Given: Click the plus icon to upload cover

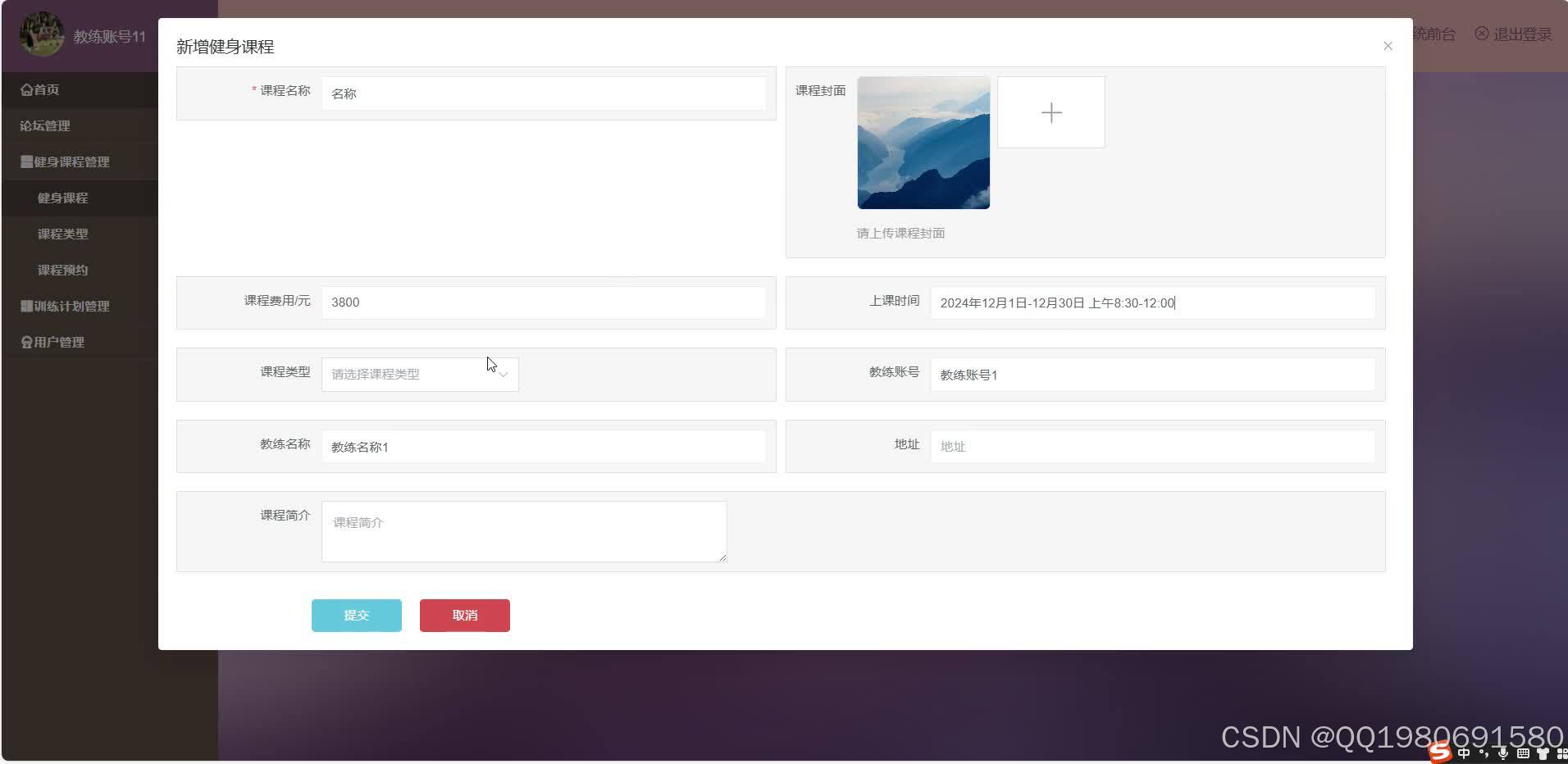Looking at the screenshot, I should [1051, 112].
